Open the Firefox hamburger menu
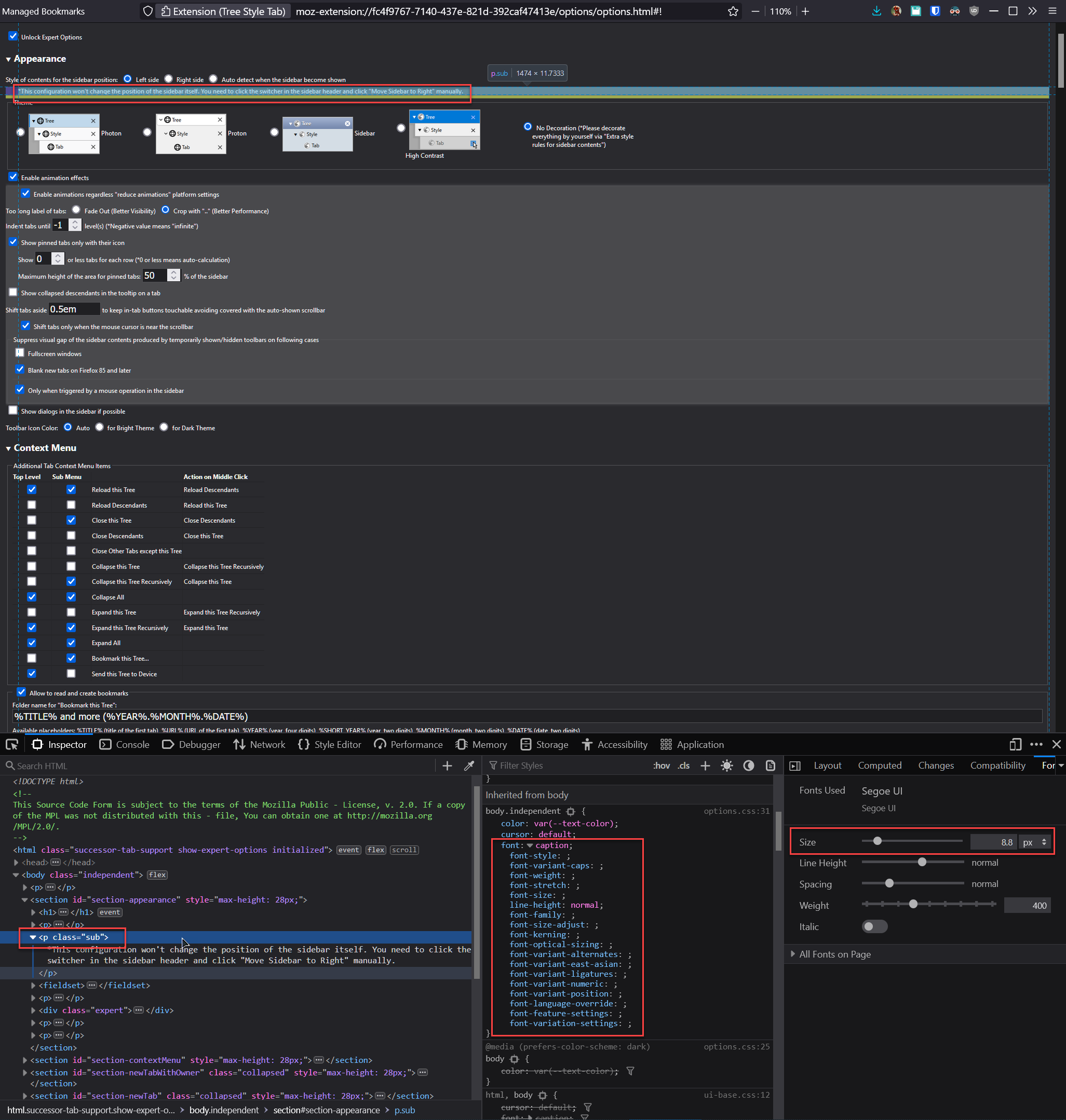This screenshot has height=1120, width=1066. (x=1052, y=11)
